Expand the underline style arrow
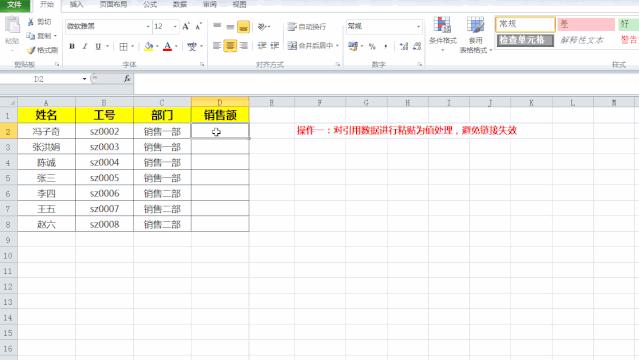Viewport: 639px width, 360px height. tap(107, 46)
